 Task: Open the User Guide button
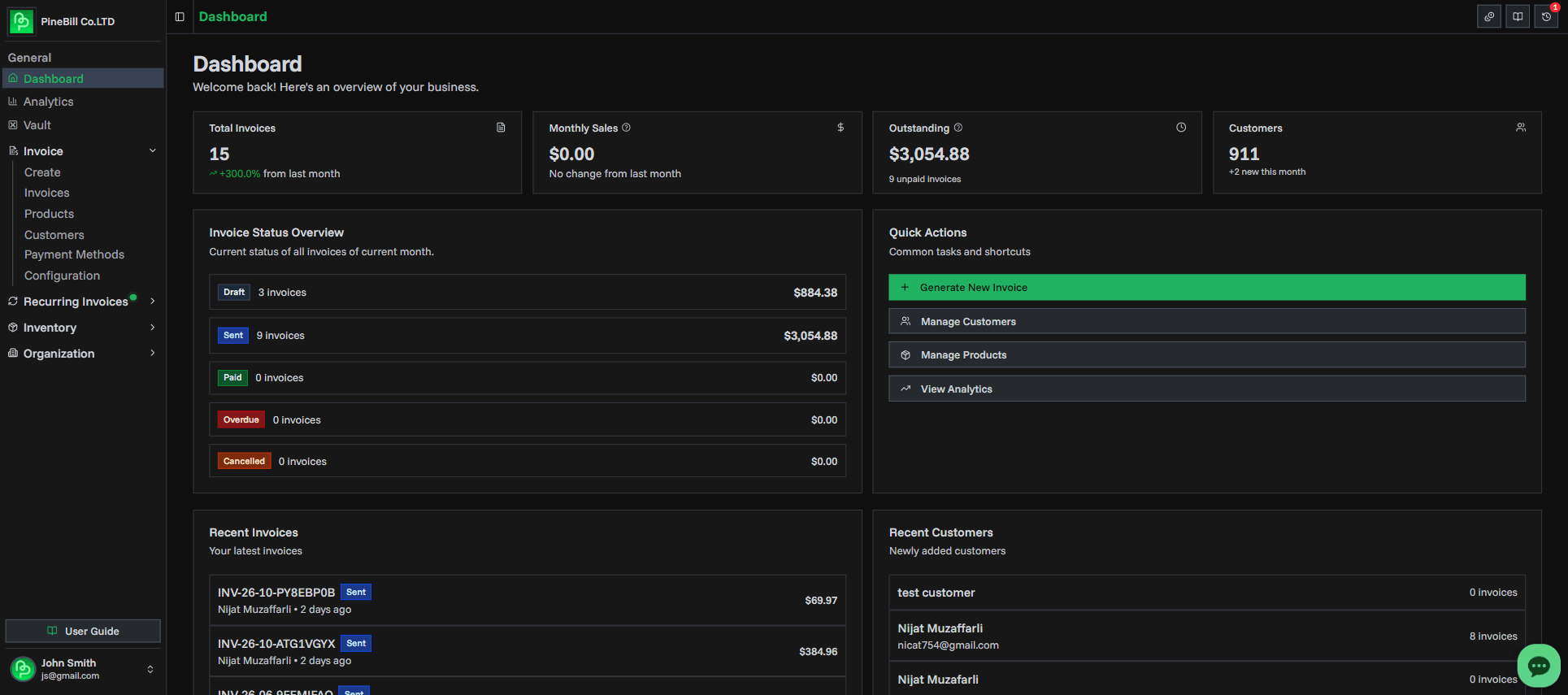click(83, 631)
